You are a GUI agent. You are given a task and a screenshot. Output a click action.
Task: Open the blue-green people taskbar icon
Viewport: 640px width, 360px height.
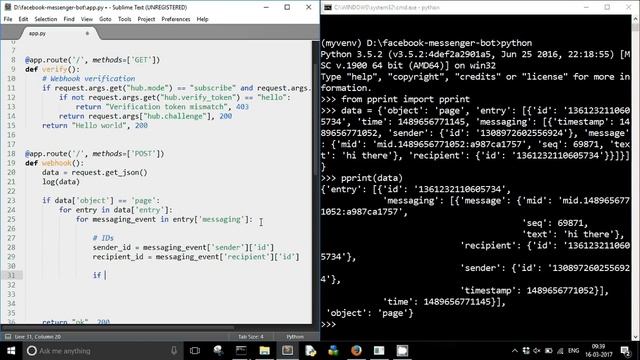pyautogui.click(x=333, y=351)
